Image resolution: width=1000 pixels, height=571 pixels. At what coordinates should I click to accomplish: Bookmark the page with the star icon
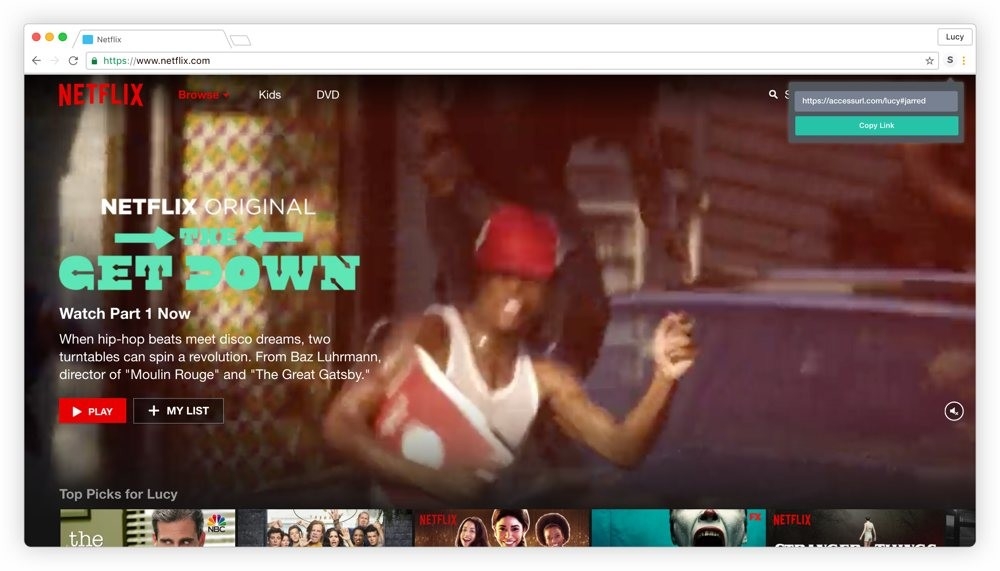[929, 61]
